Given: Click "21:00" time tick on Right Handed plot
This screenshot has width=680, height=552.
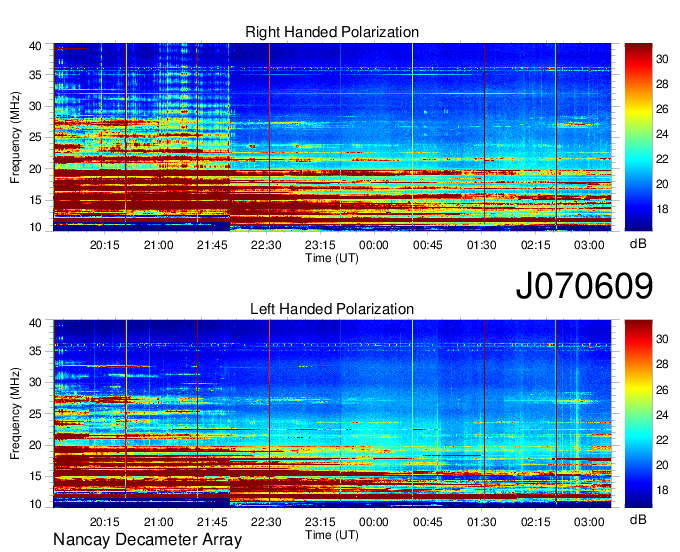Looking at the screenshot, I should point(158,245).
